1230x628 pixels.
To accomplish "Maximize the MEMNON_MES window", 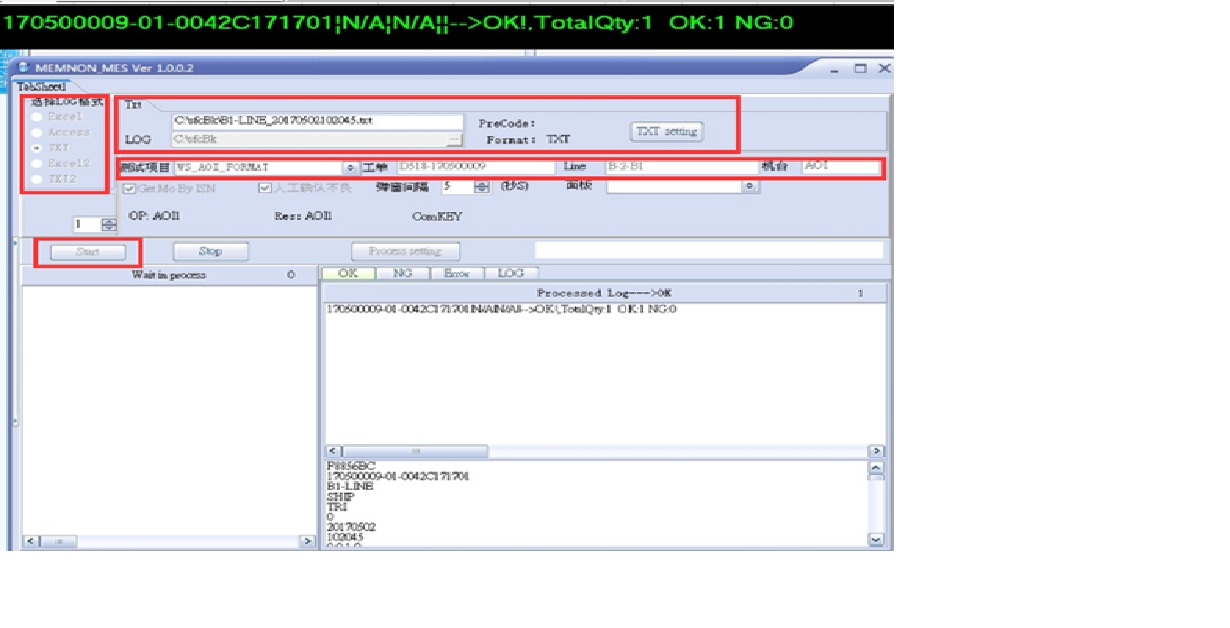I will click(x=861, y=68).
